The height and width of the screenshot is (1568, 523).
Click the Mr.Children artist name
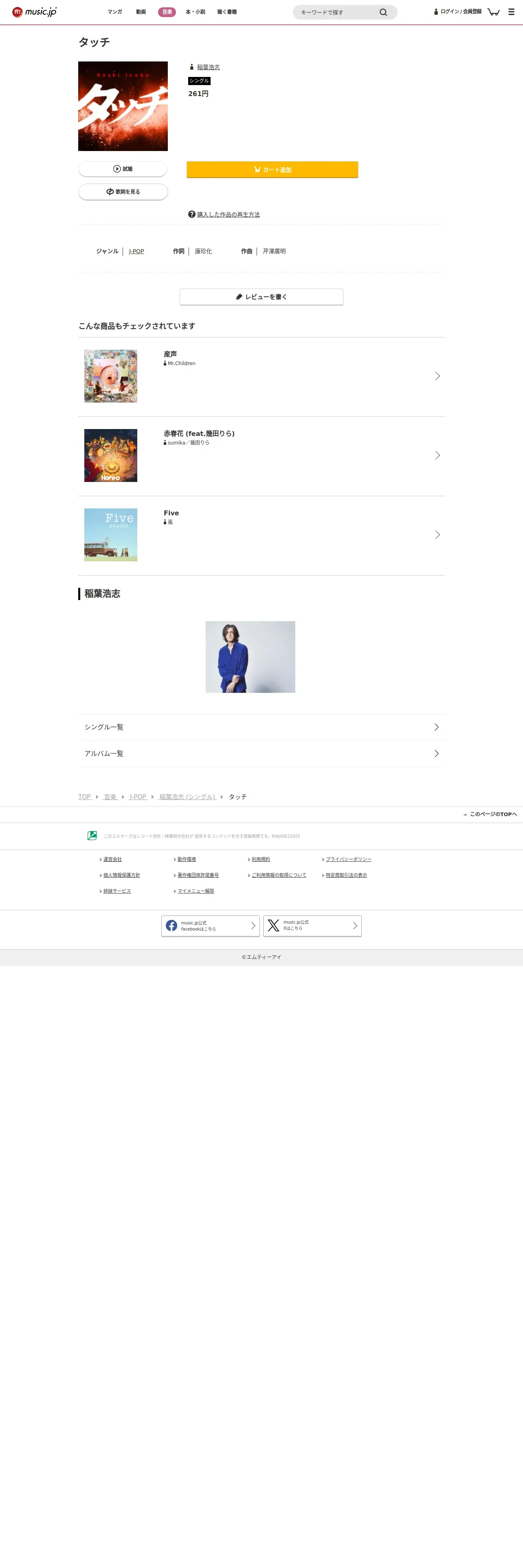181,364
